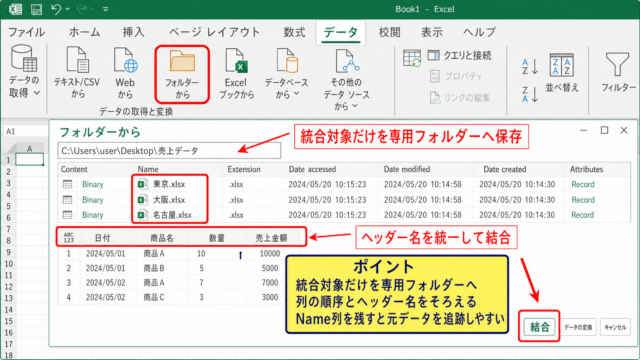Click the table icon in 東京.xlsx row
Image resolution: width=640 pixels, height=360 pixels.
tap(67, 184)
